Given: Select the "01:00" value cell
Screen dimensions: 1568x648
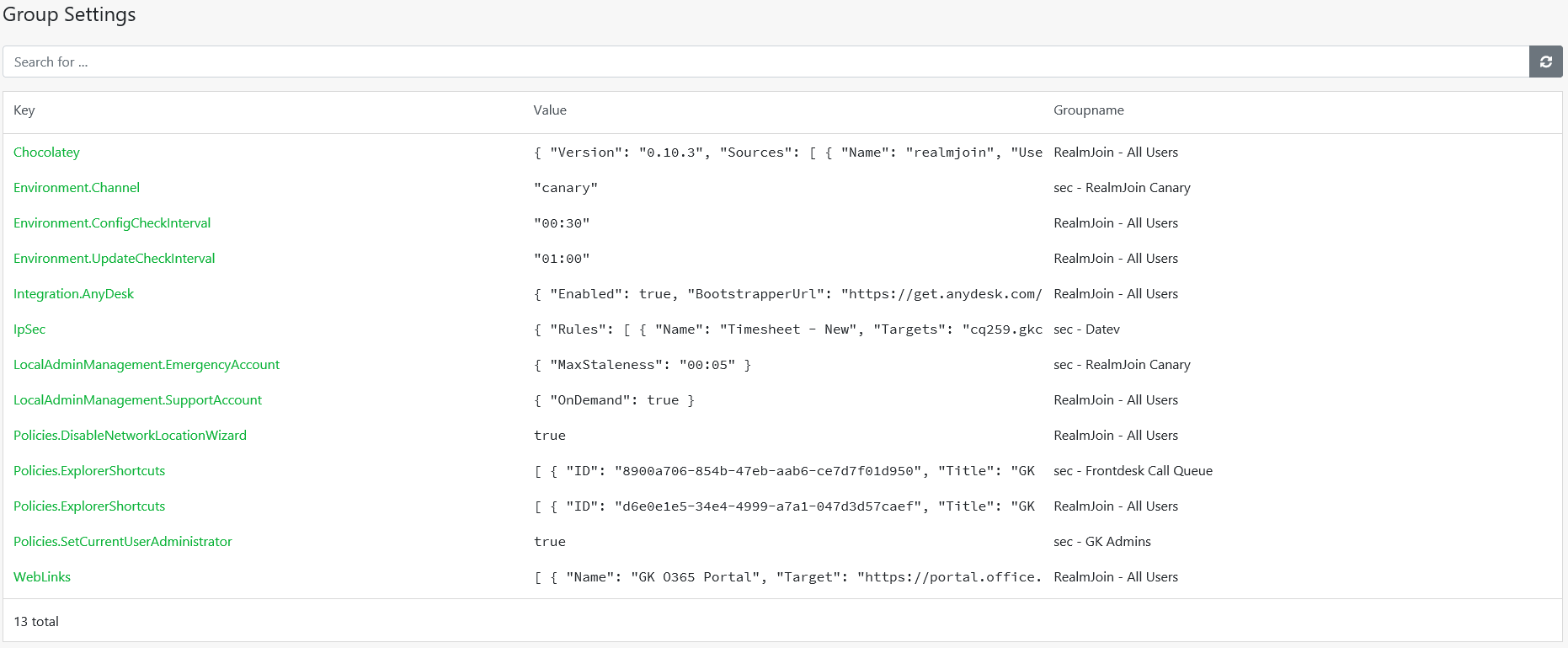Looking at the screenshot, I should pyautogui.click(x=562, y=259).
